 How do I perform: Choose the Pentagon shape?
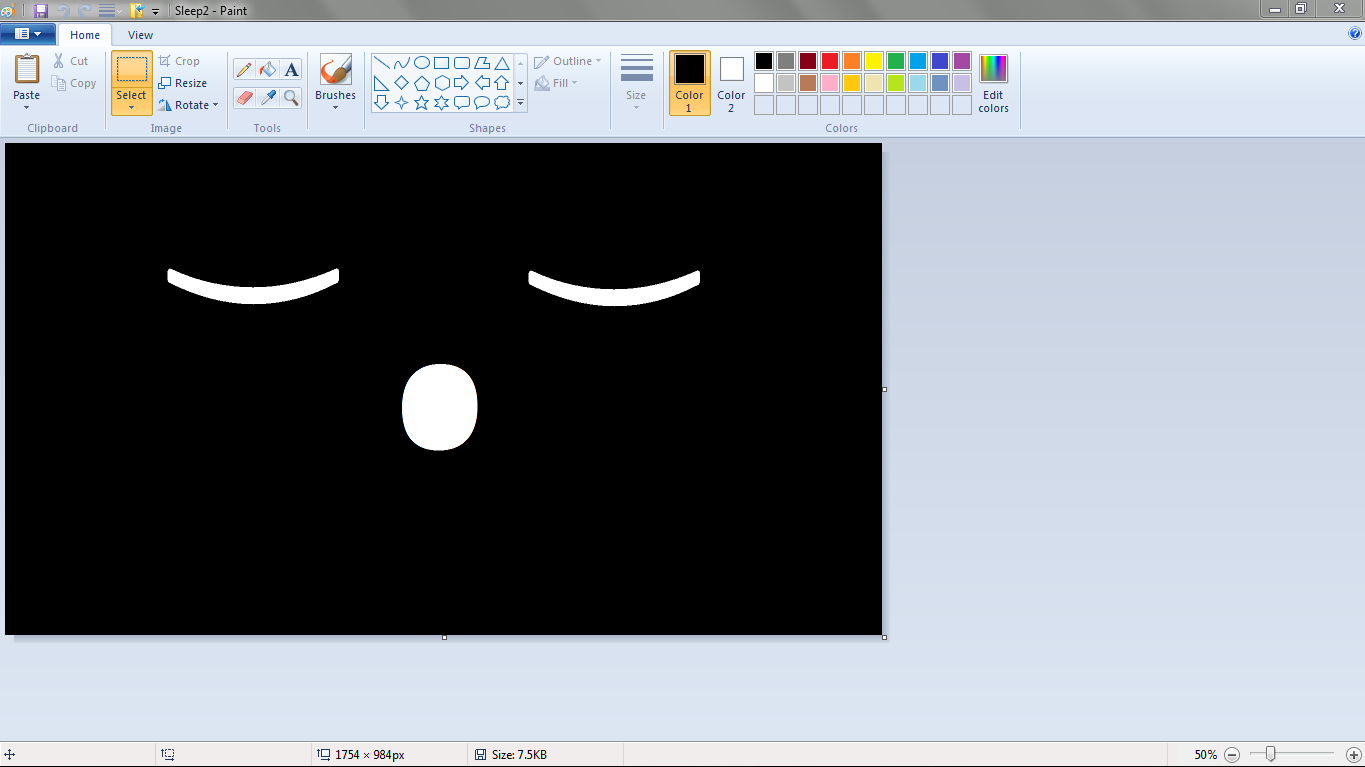coord(422,82)
